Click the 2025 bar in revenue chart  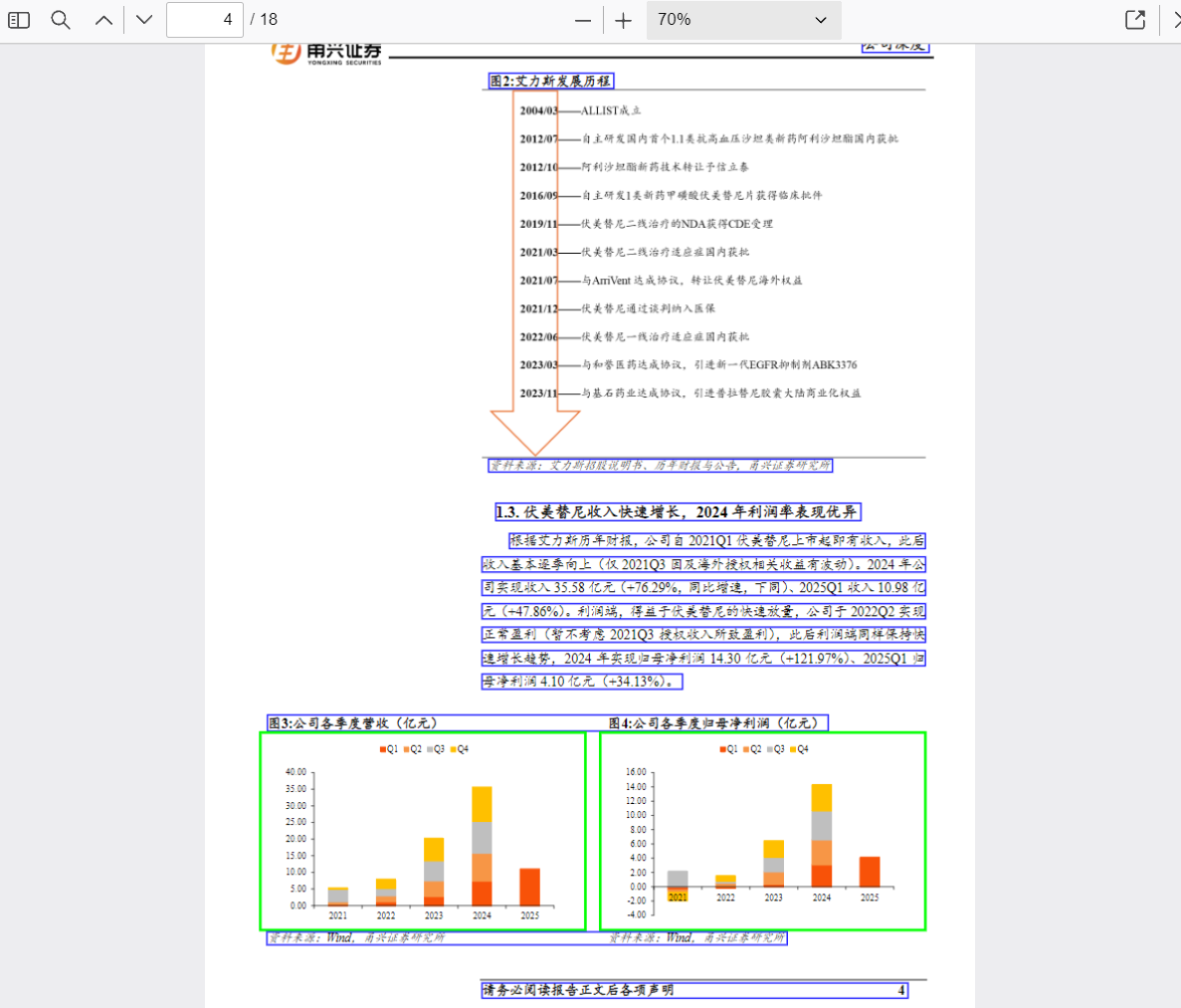[529, 888]
